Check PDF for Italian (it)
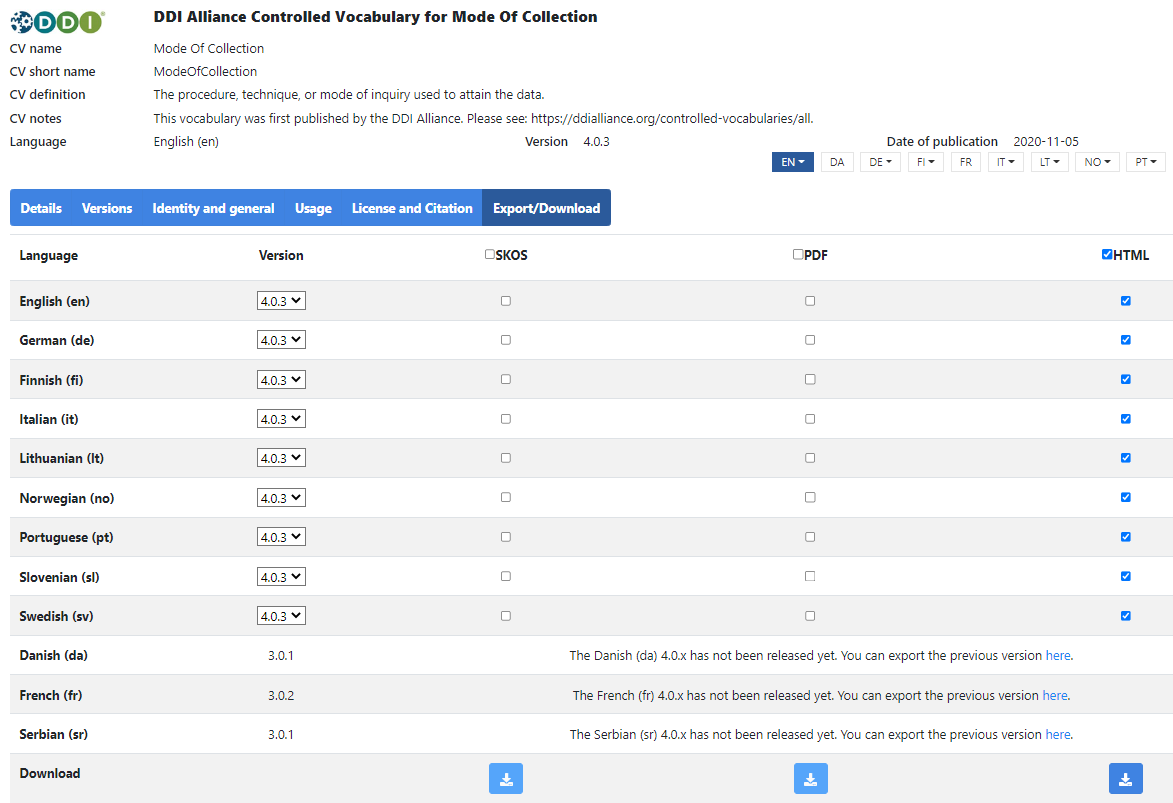 pyautogui.click(x=810, y=419)
